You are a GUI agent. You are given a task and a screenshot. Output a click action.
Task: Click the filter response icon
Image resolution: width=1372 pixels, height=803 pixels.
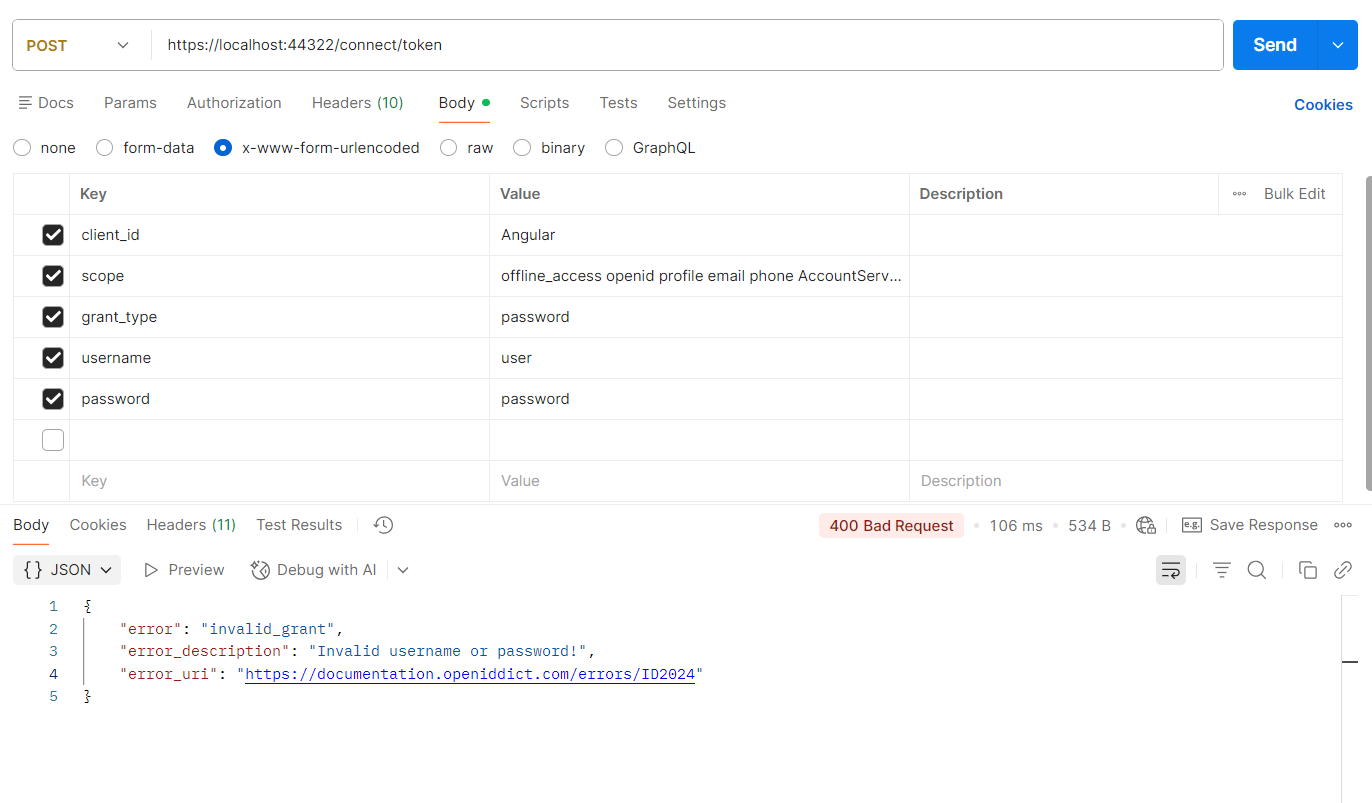coord(1221,570)
